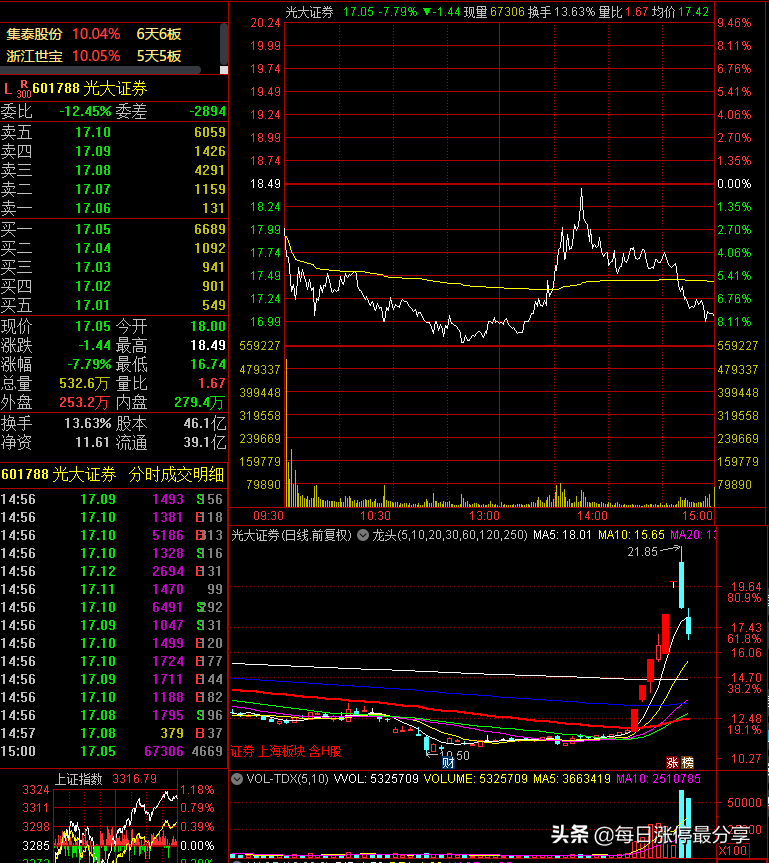Open the VOL-TDX indicator dropdown circle

click(237, 779)
